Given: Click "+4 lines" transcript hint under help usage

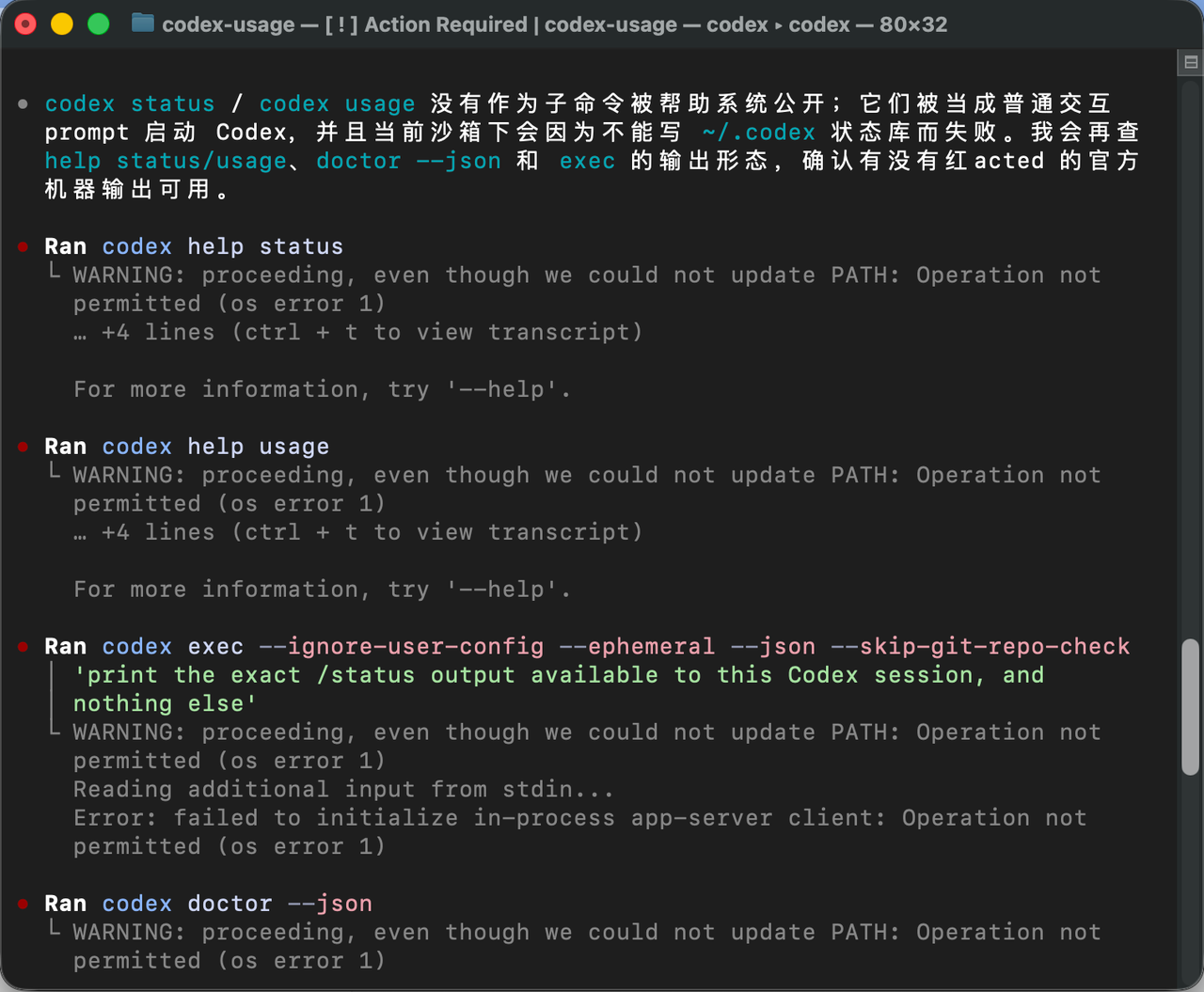Looking at the screenshot, I should pyautogui.click(x=358, y=532).
